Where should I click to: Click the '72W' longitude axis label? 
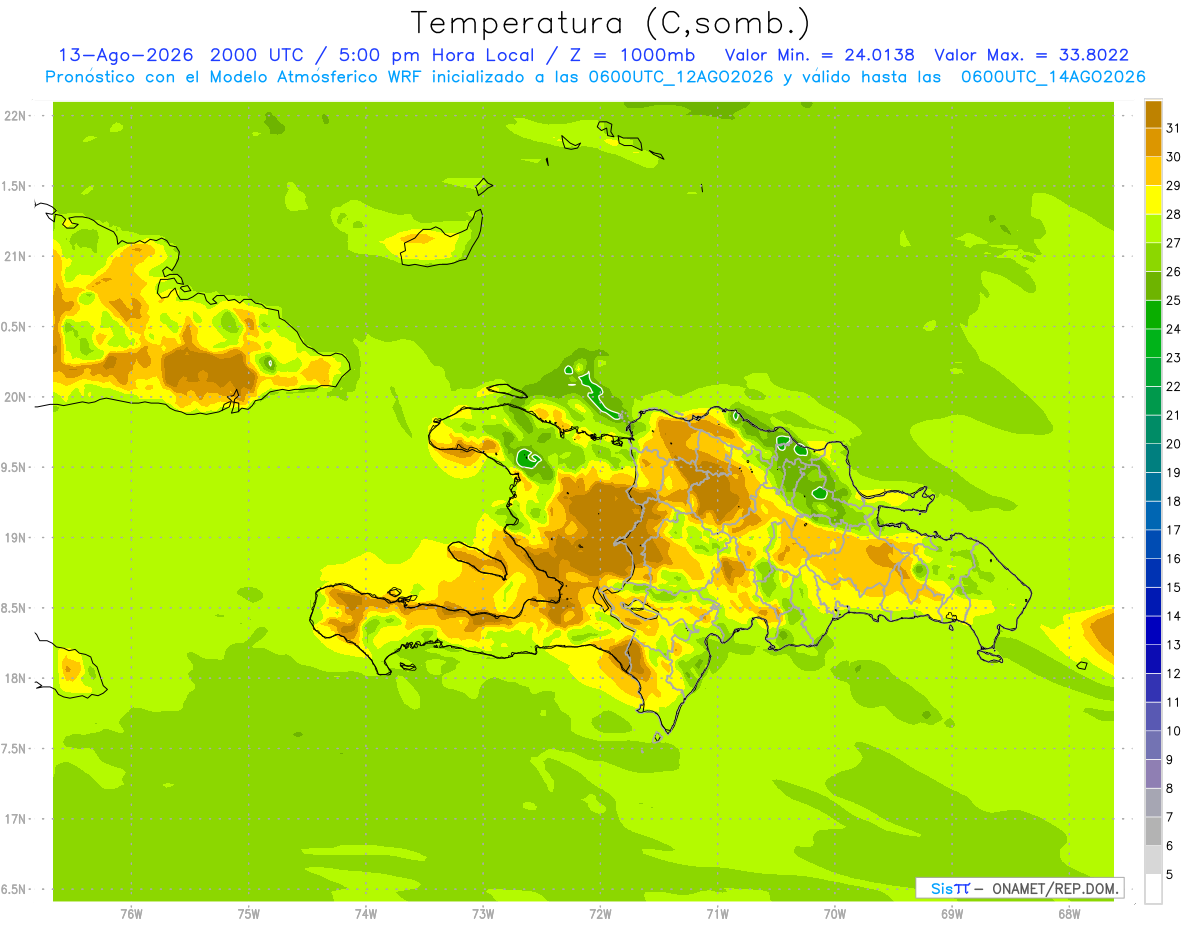[600, 913]
